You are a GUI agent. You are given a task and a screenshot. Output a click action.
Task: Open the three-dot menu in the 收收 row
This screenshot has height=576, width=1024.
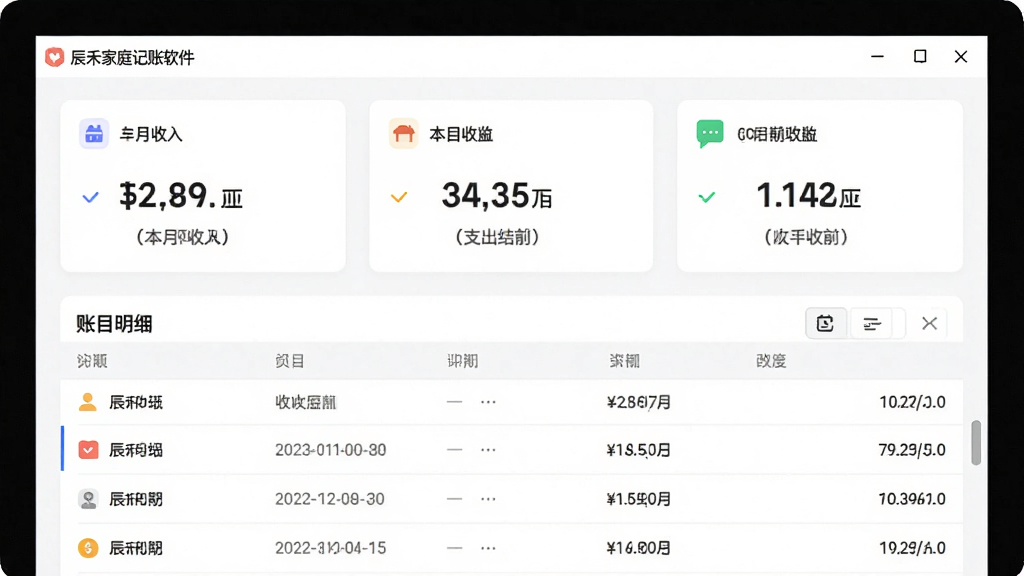pos(488,402)
